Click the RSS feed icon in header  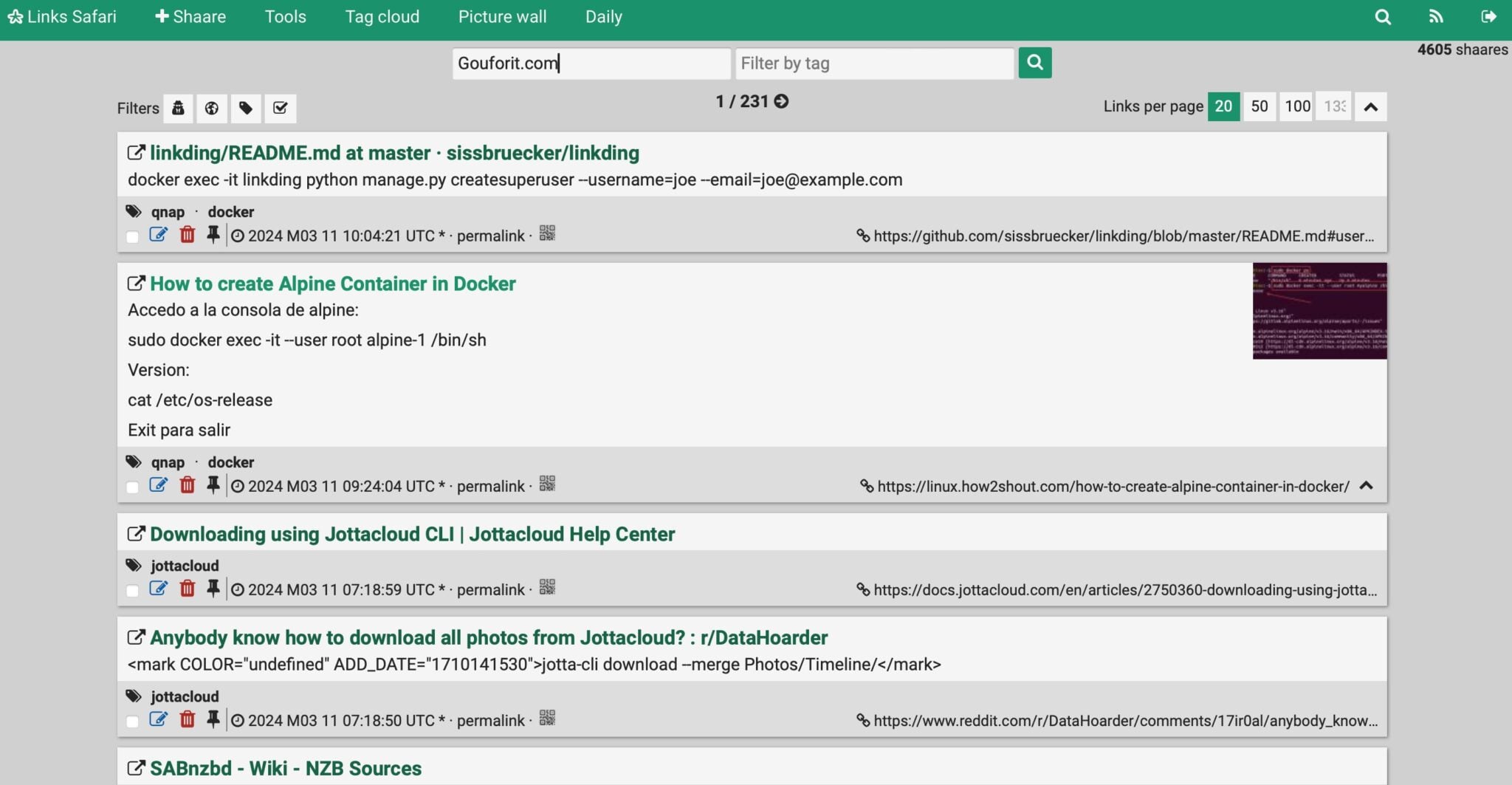click(1435, 16)
